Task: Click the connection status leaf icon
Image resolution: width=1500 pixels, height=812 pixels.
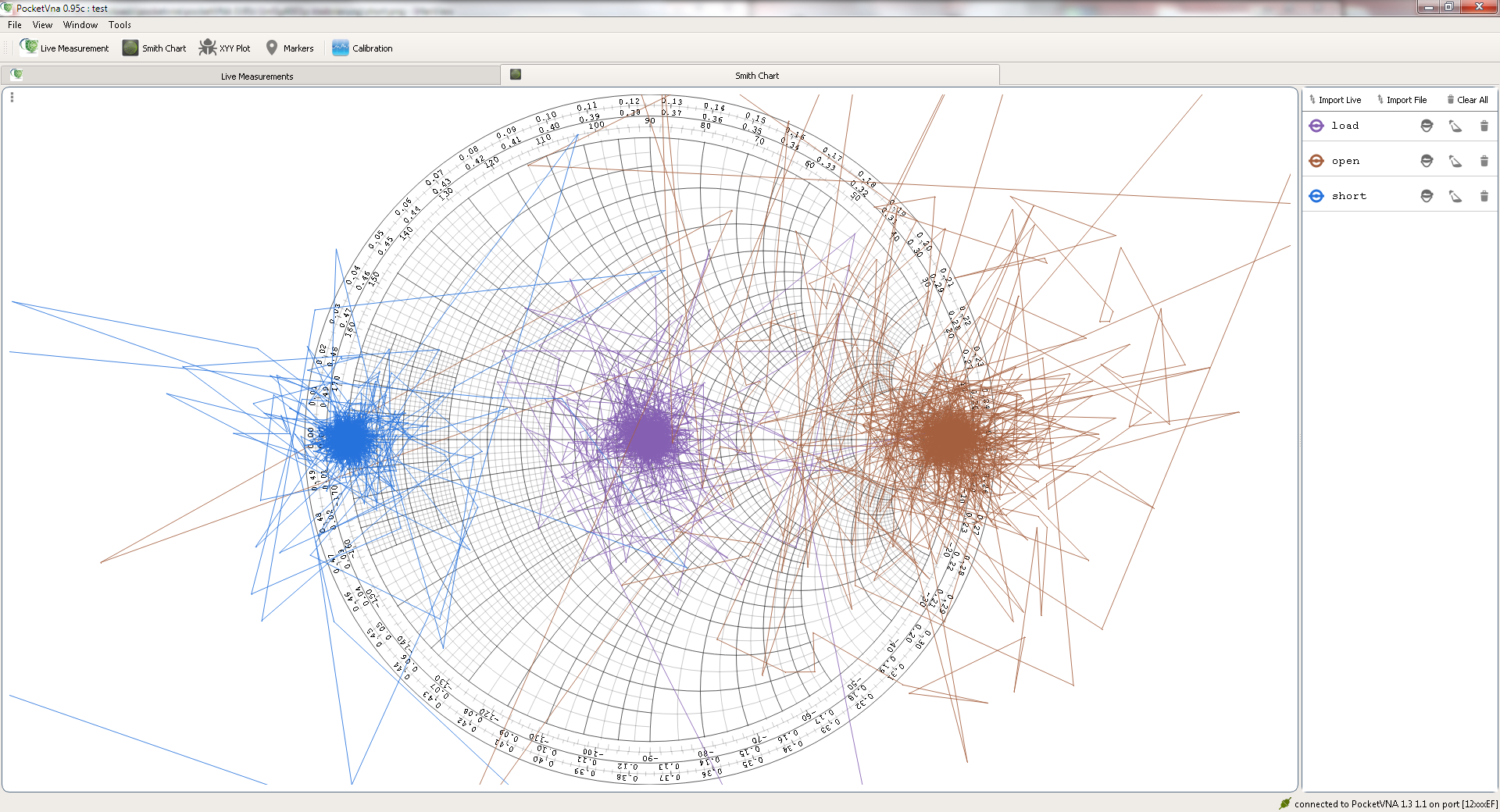Action: click(1284, 803)
